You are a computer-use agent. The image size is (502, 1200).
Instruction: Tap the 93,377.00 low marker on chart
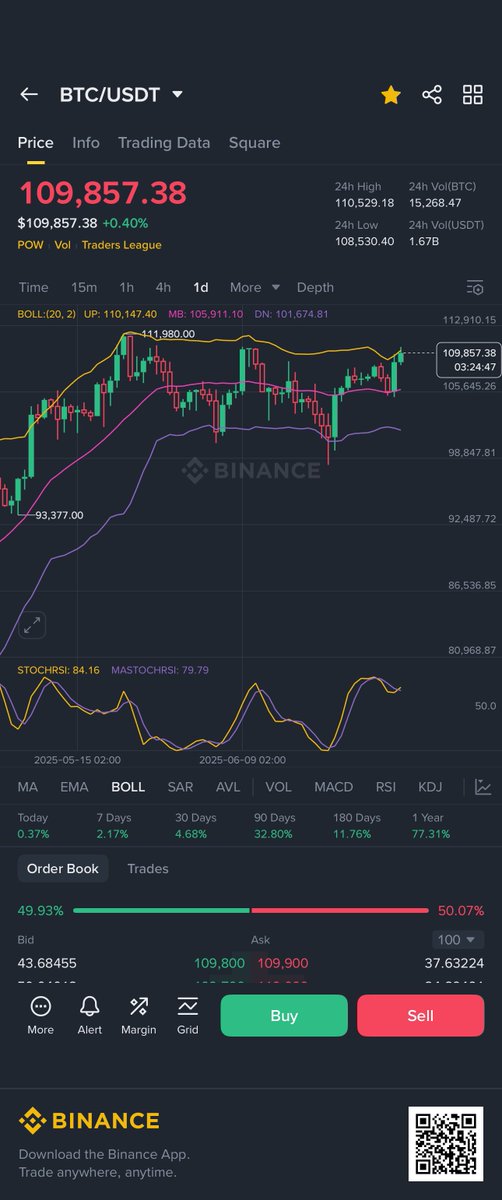tap(59, 515)
